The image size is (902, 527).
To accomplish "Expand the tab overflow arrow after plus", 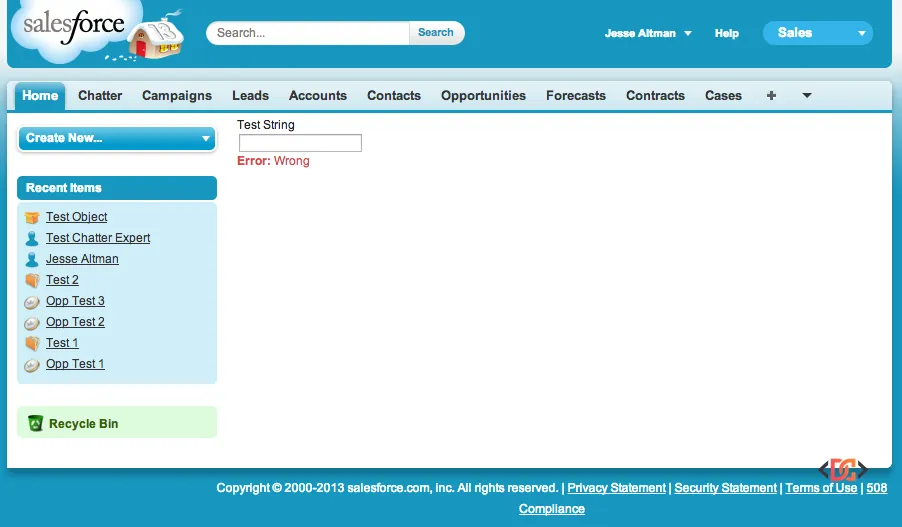I will click(807, 96).
